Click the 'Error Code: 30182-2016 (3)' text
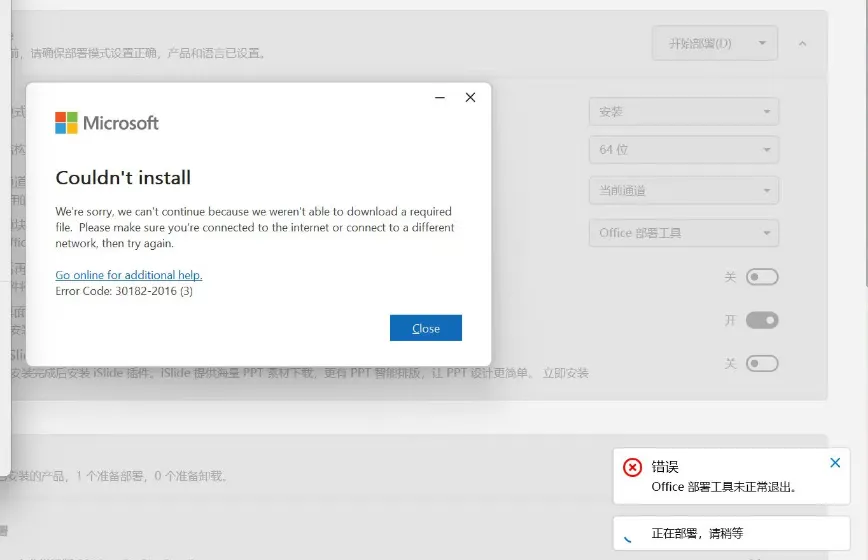This screenshot has width=868, height=560. point(124,291)
